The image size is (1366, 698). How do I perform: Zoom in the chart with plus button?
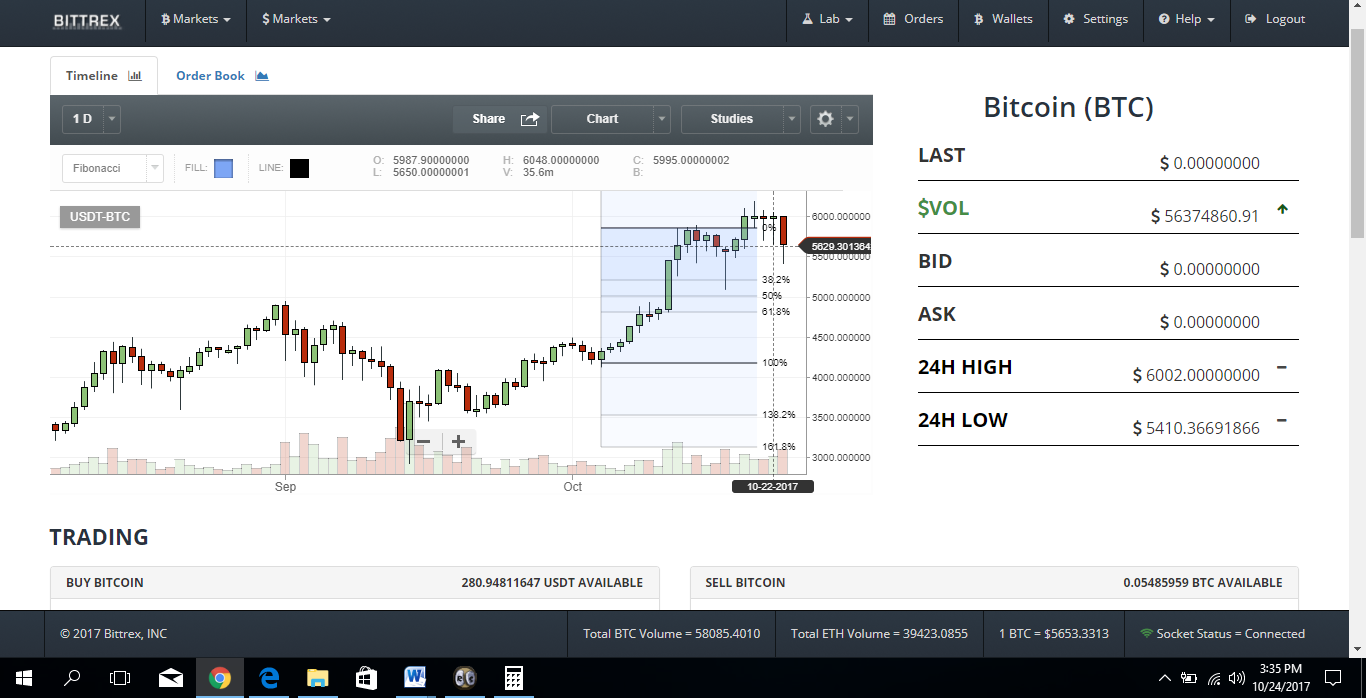458,441
